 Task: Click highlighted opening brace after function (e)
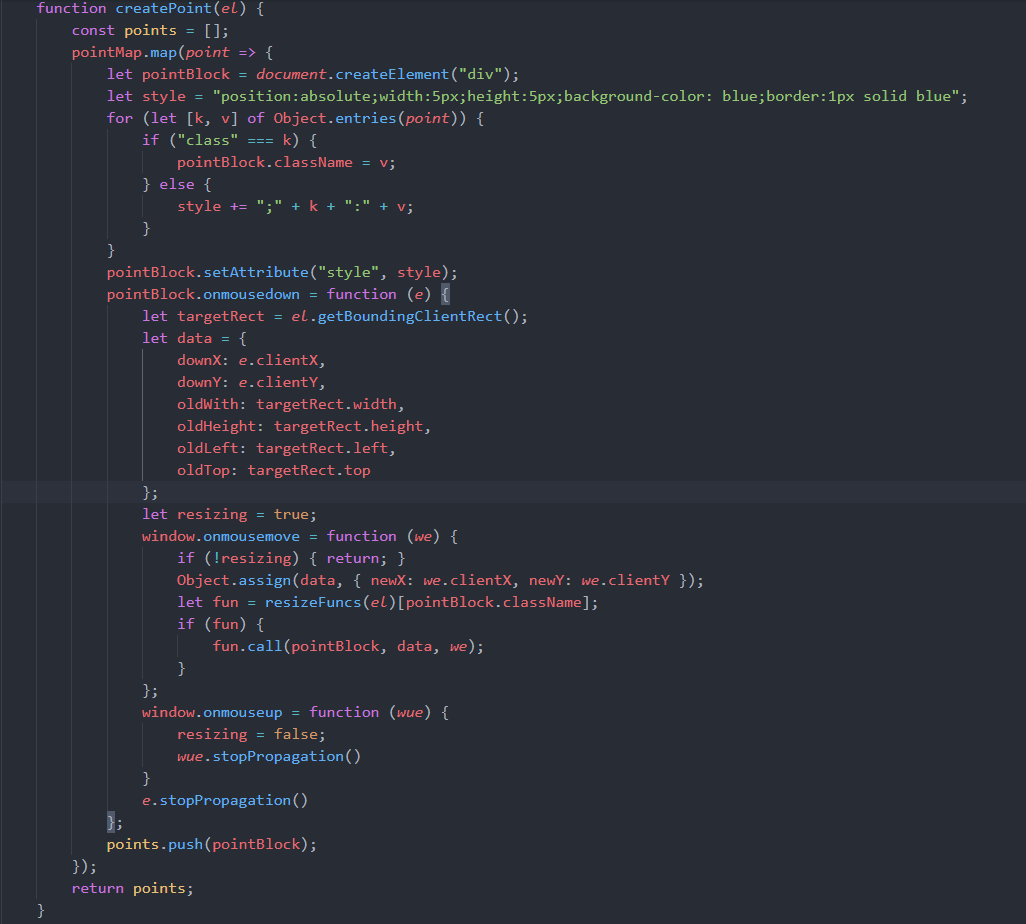coord(445,294)
